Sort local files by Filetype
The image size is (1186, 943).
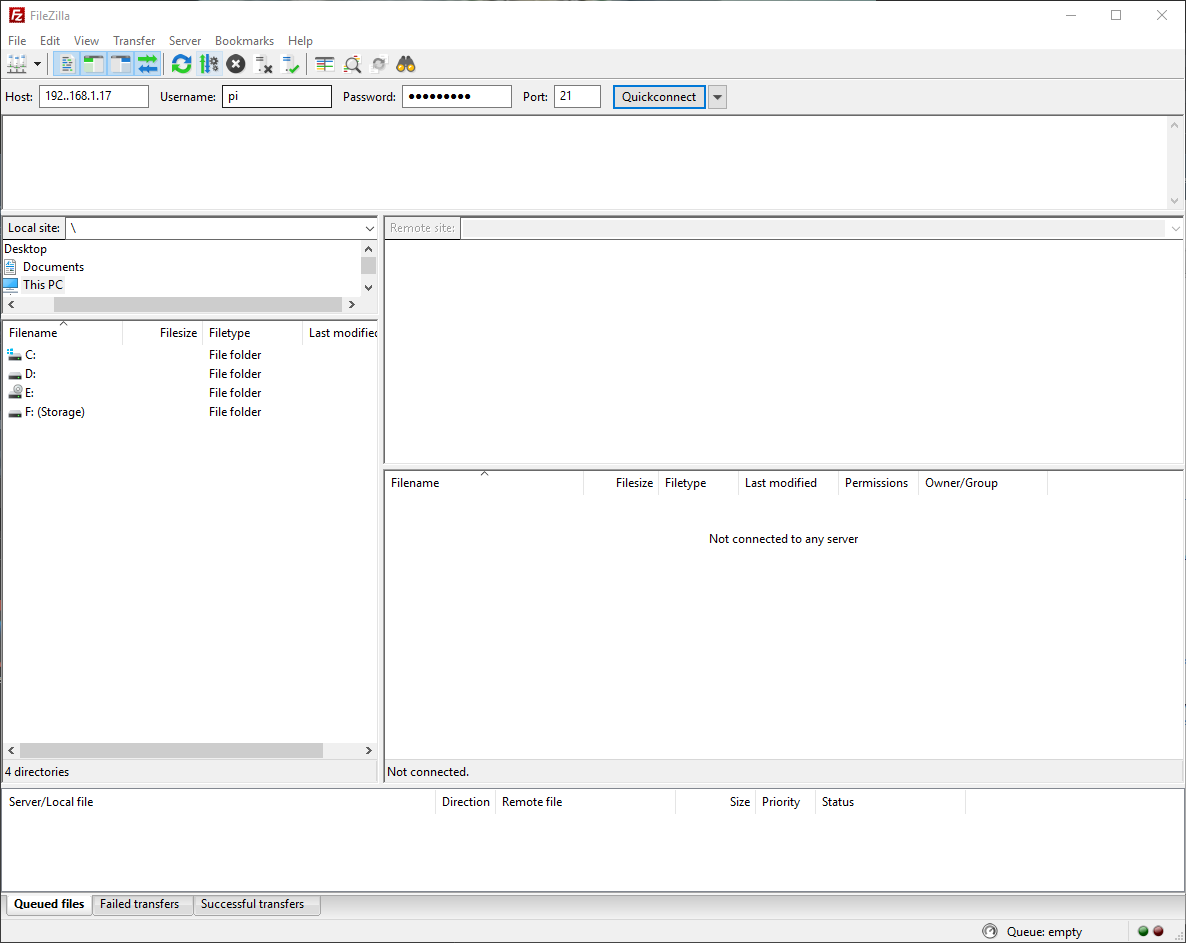(253, 333)
